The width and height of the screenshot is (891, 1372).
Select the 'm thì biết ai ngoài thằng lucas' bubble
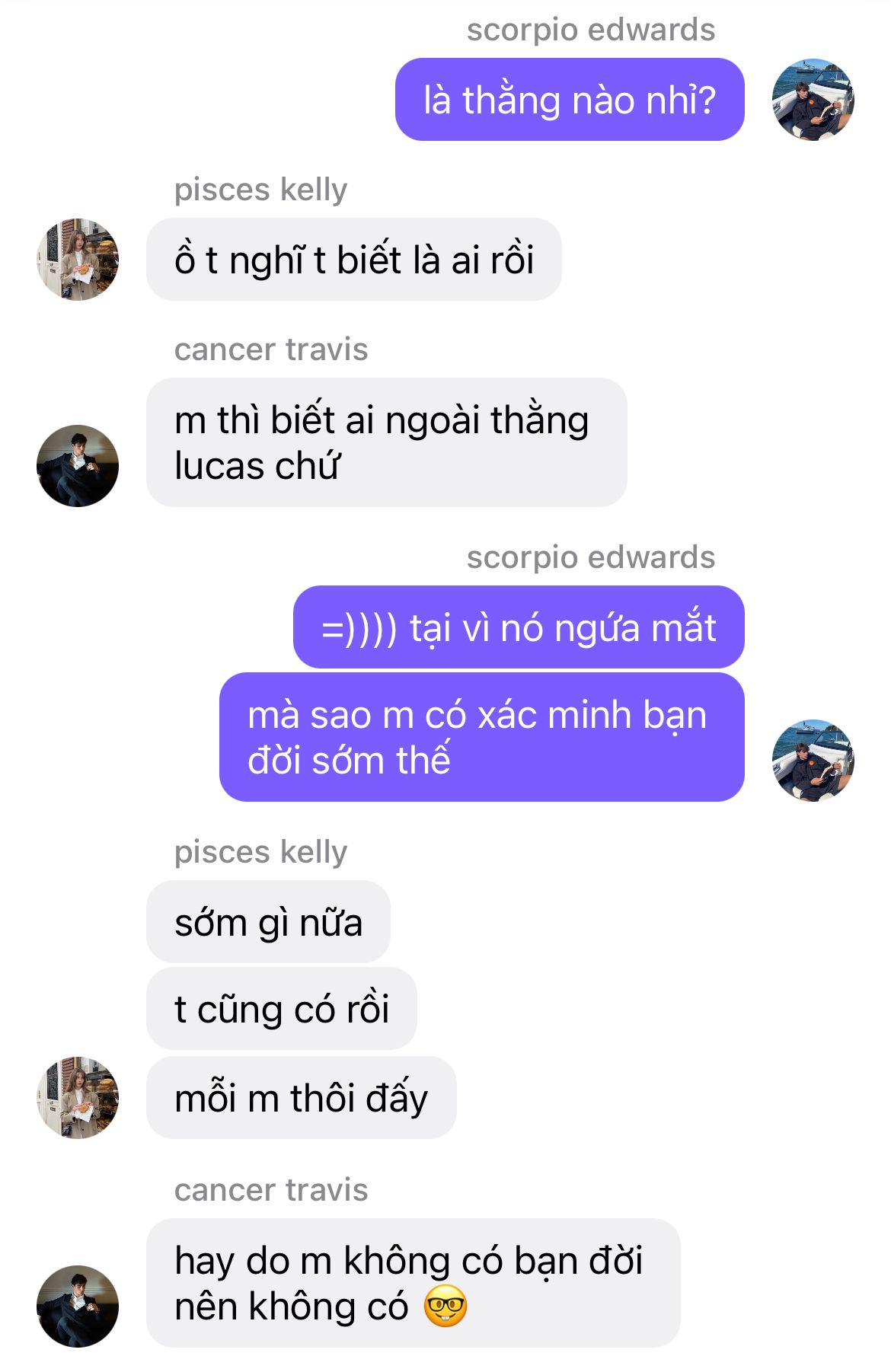387,442
